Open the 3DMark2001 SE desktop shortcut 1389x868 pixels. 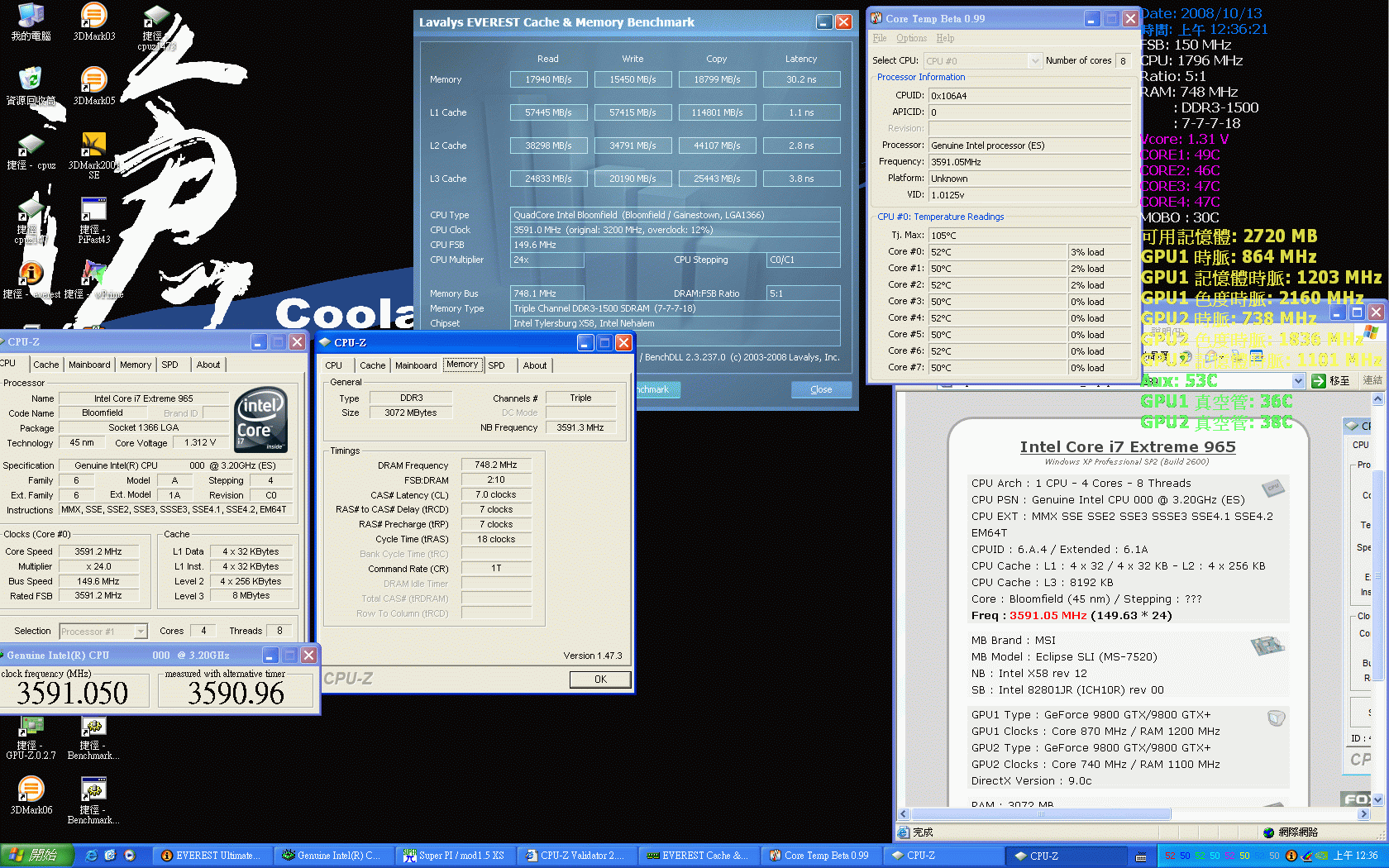93,155
